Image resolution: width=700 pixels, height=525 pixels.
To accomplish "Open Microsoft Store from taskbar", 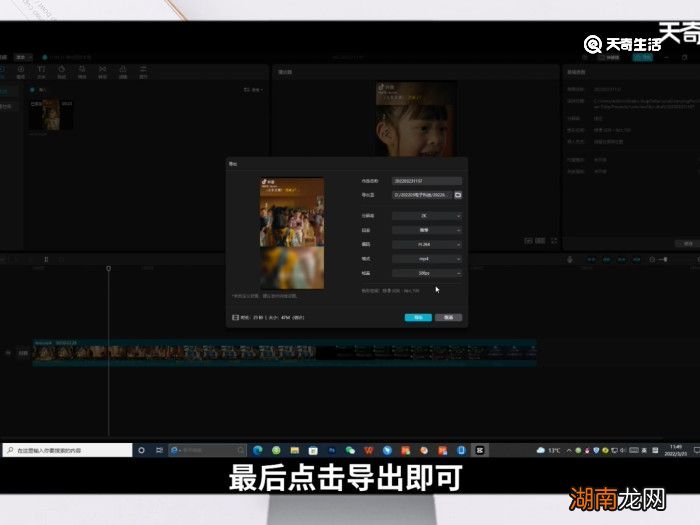I will [313, 450].
